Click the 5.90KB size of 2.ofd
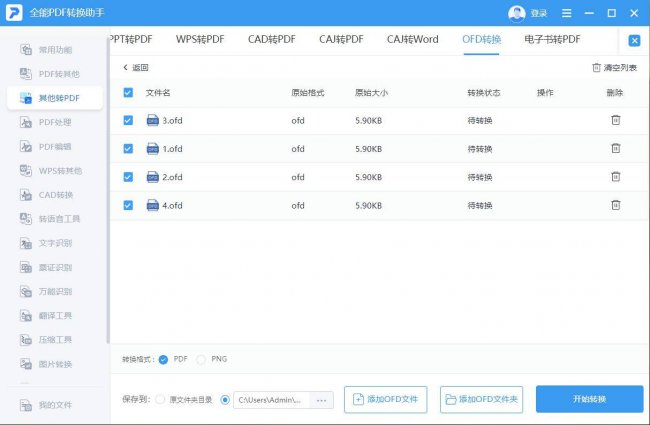The height and width of the screenshot is (425, 650). coord(368,177)
